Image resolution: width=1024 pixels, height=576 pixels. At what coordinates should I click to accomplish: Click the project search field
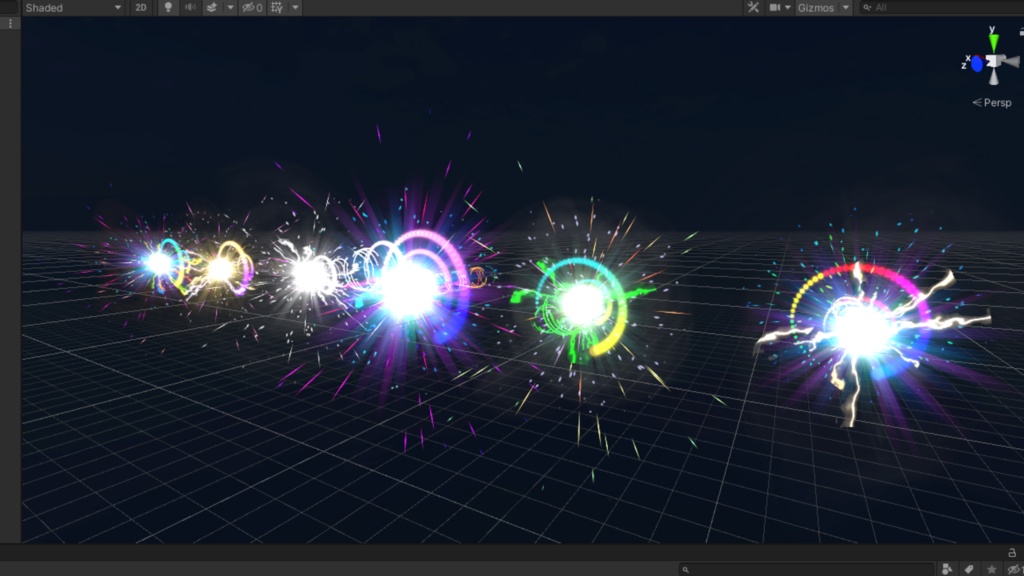tap(807, 569)
